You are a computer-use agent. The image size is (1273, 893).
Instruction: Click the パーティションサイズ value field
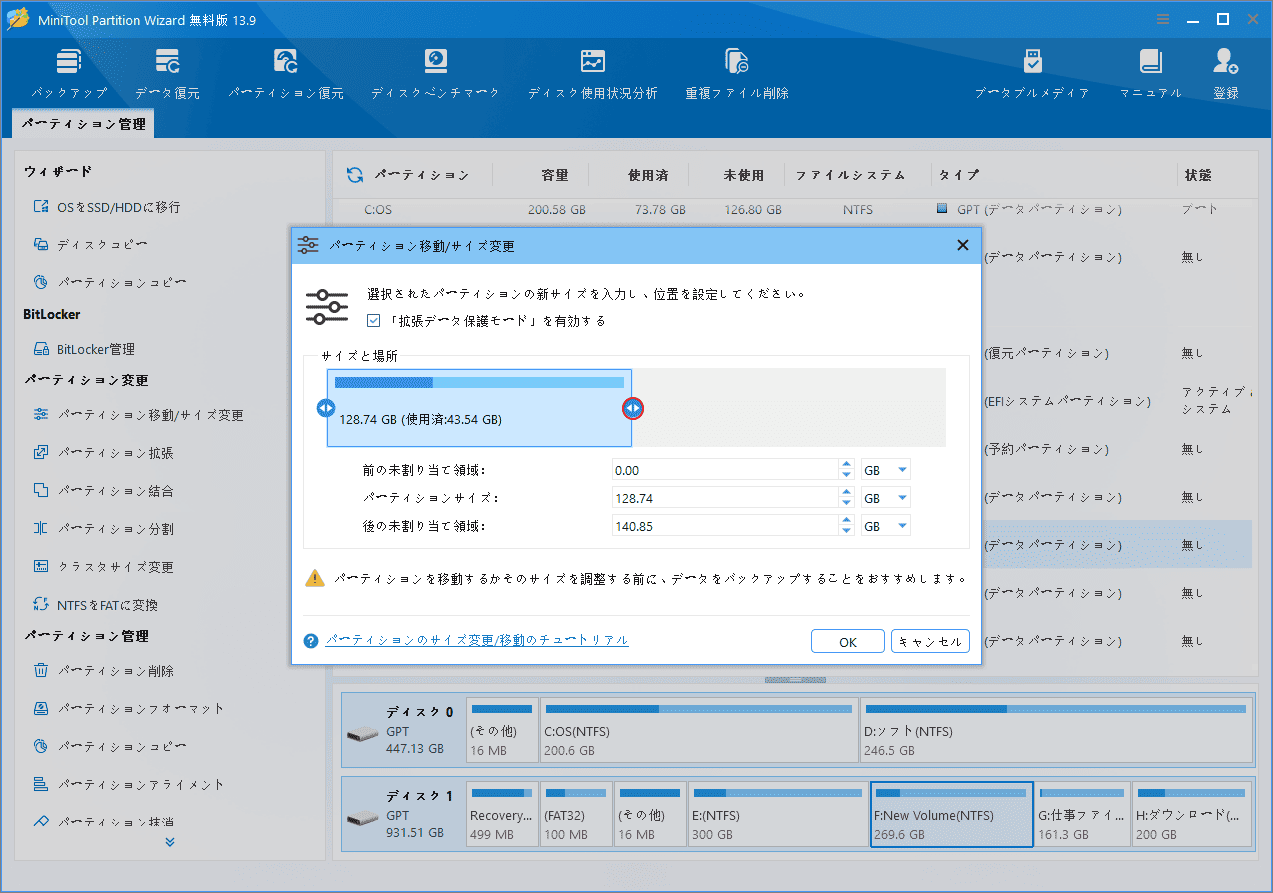tap(724, 498)
